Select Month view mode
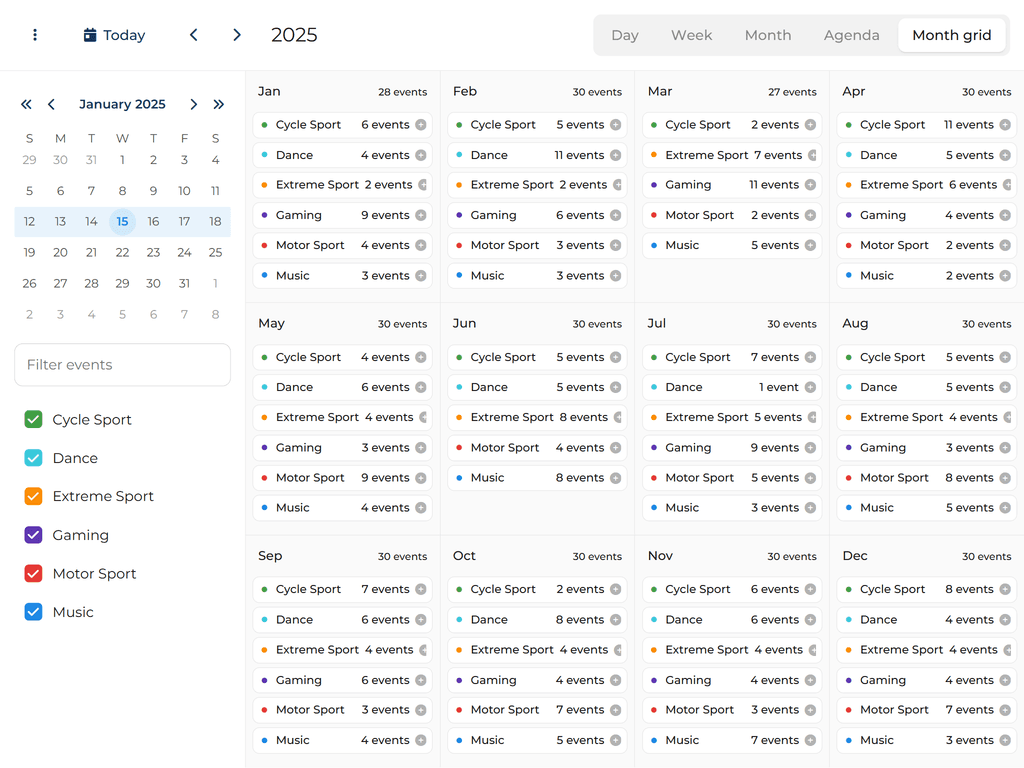Image resolution: width=1024 pixels, height=768 pixels. pyautogui.click(x=767, y=34)
